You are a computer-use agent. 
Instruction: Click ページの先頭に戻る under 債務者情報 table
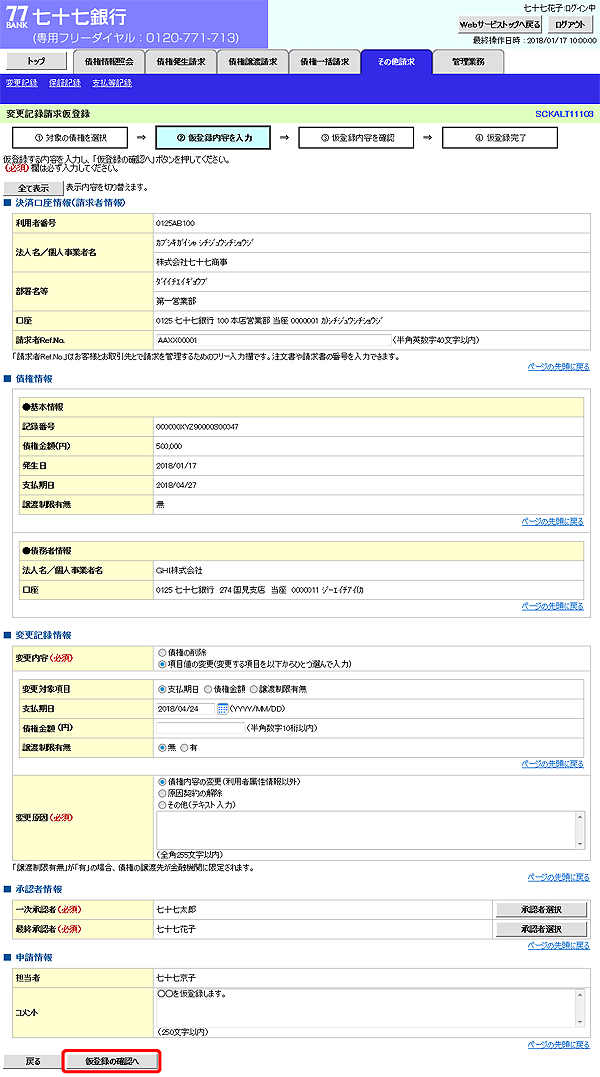pyautogui.click(x=553, y=606)
